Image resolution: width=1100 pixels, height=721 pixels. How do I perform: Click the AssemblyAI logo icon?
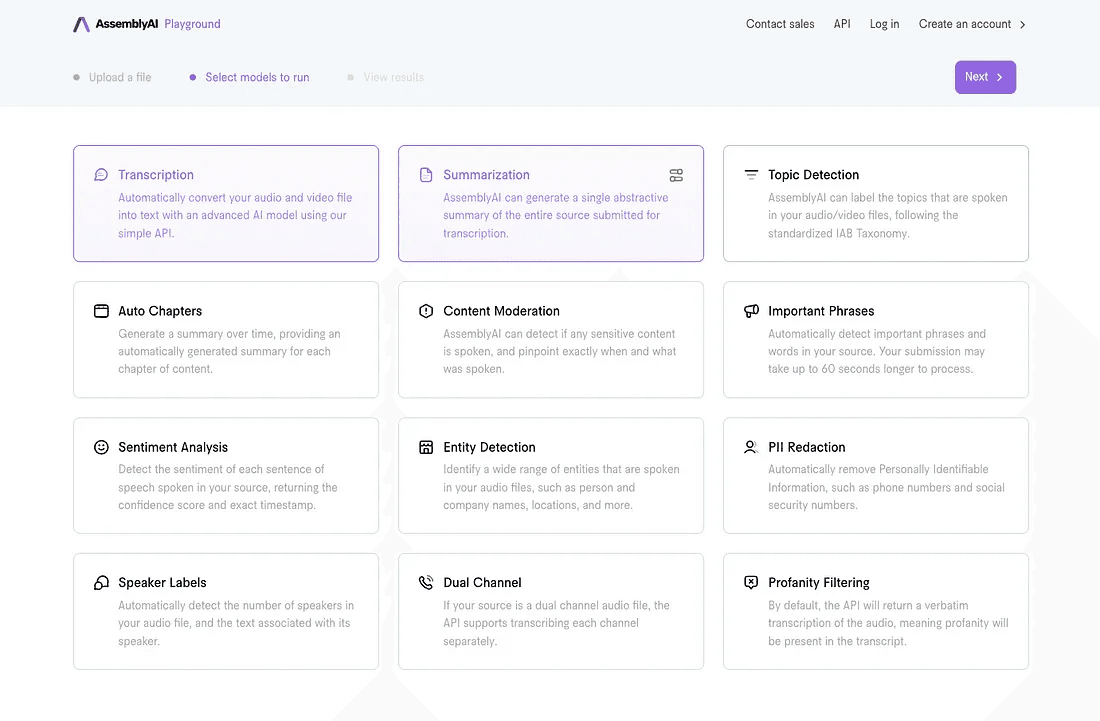coord(81,25)
